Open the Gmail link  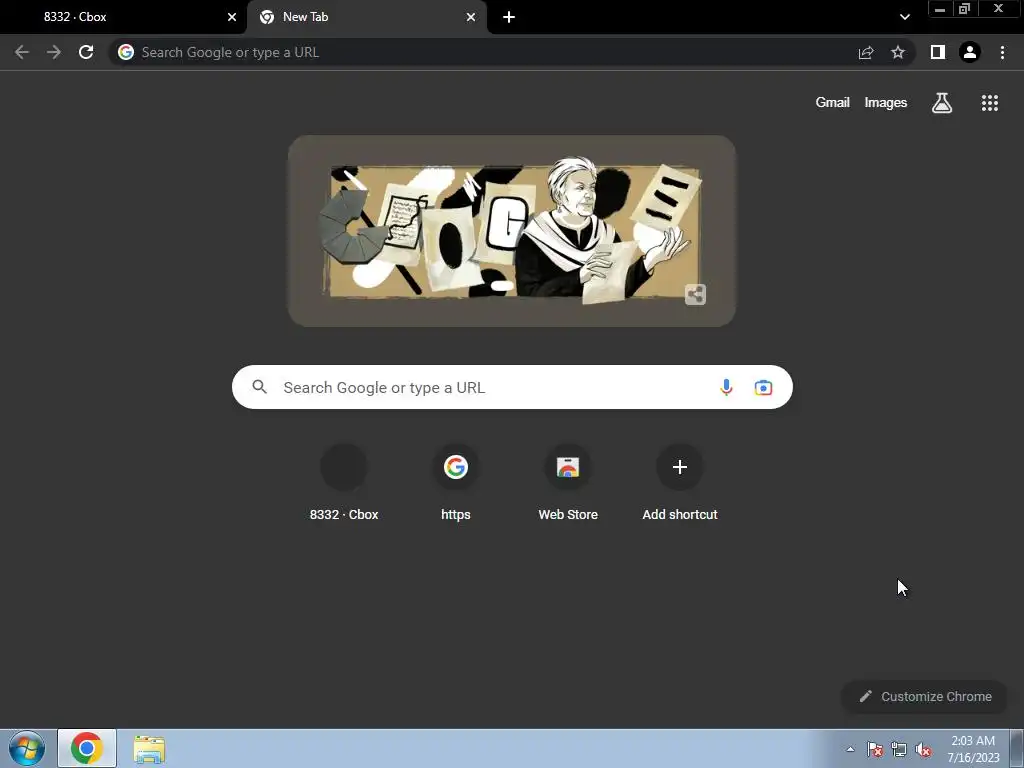(833, 103)
